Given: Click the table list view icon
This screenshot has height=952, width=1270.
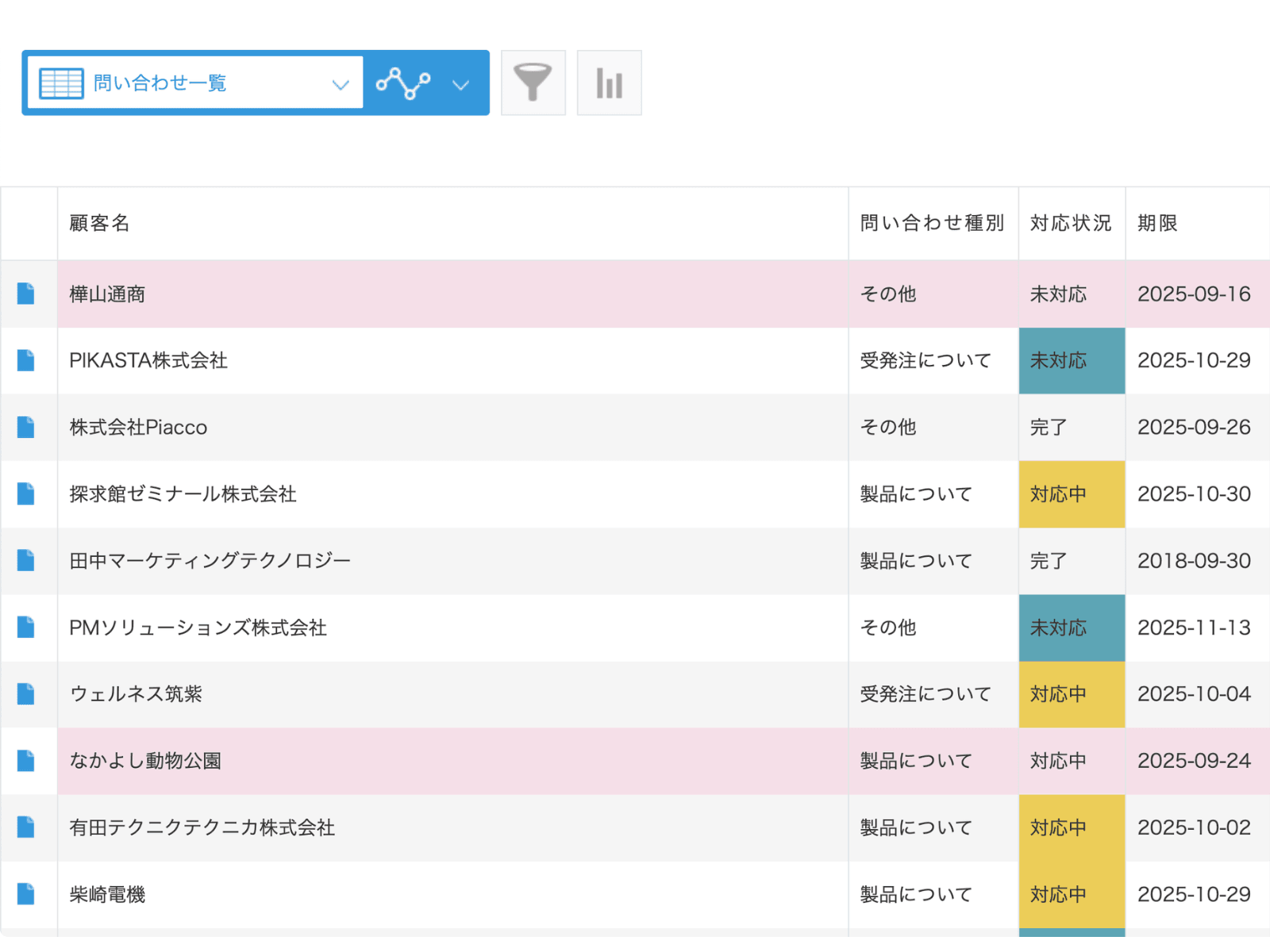Looking at the screenshot, I should [61, 83].
